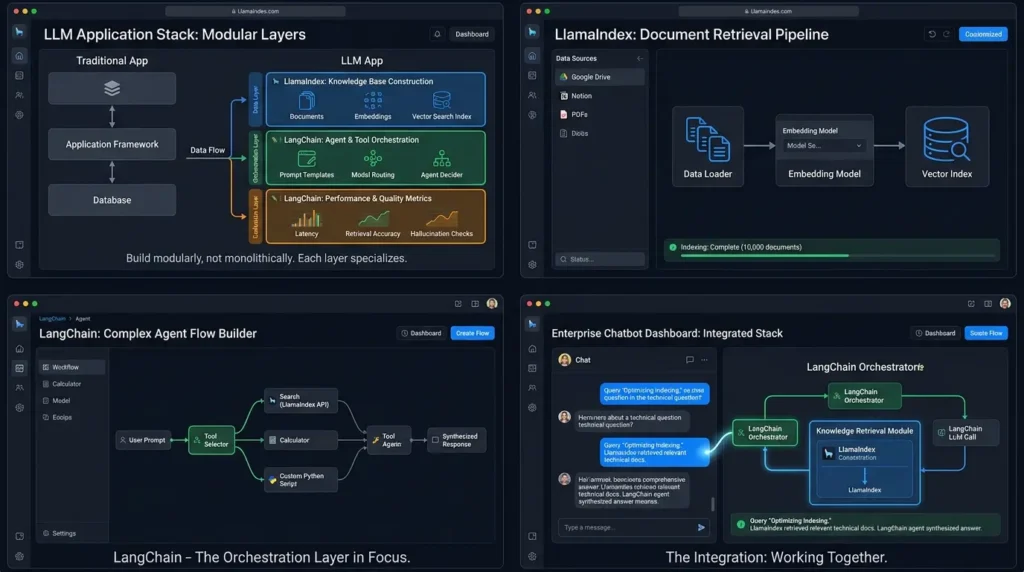
Task: Click the Prompt Templates icon
Action: (x=306, y=159)
